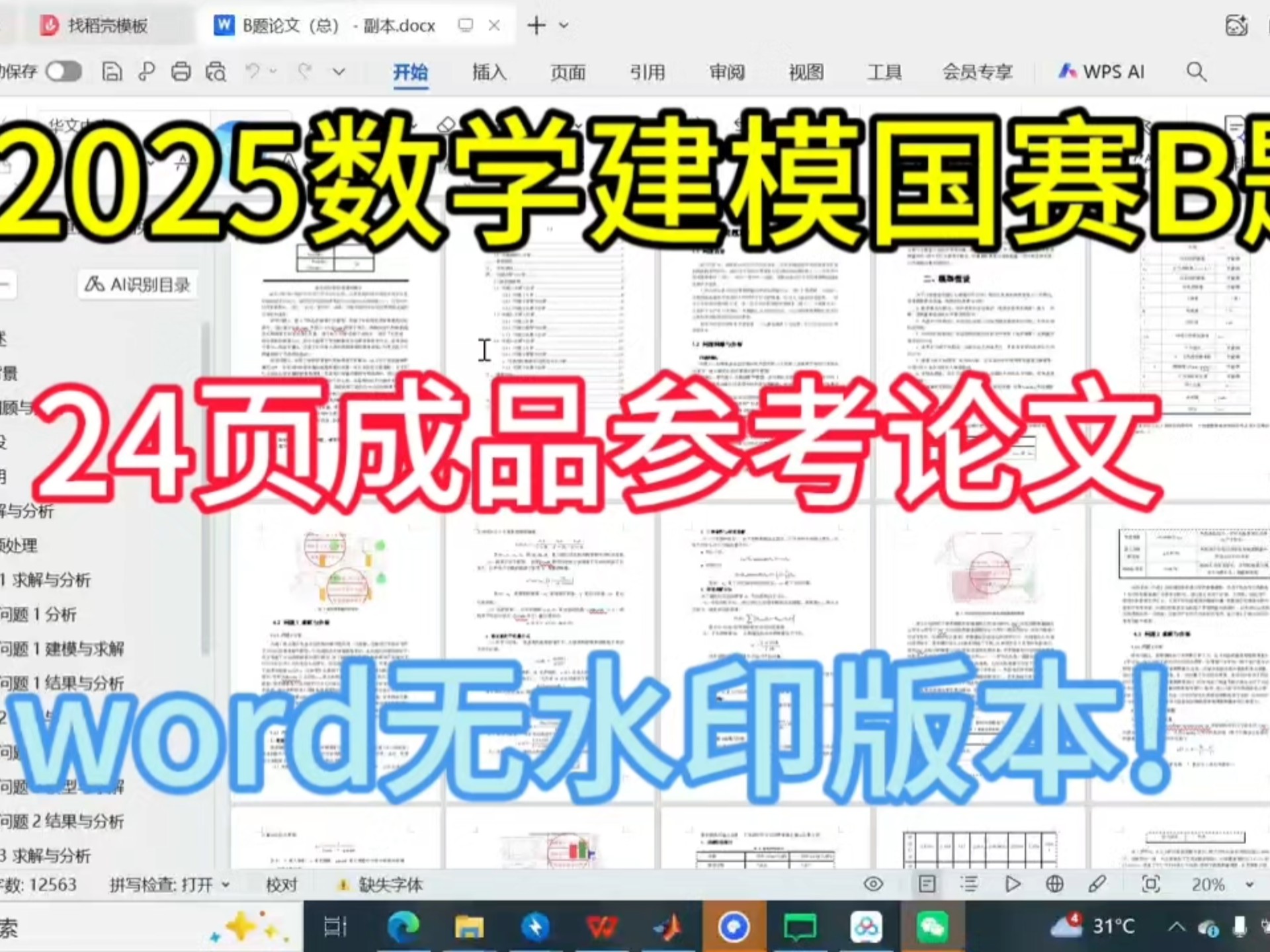1270x952 pixels.
Task: Open the 31°C weather widget
Action: [1093, 926]
